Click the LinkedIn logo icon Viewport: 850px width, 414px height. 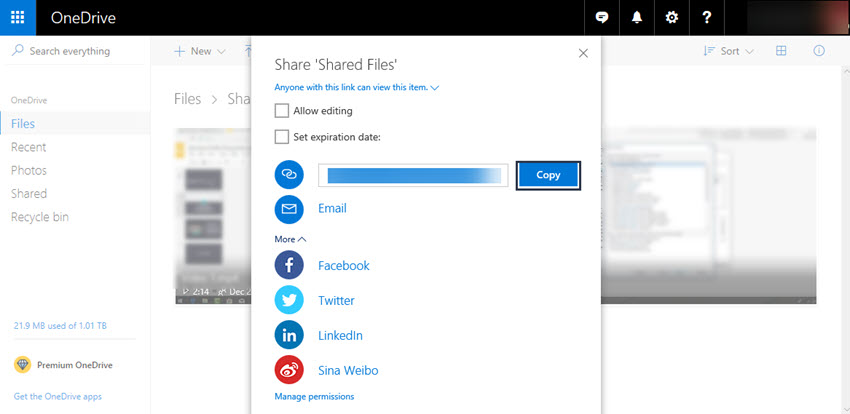click(x=289, y=335)
